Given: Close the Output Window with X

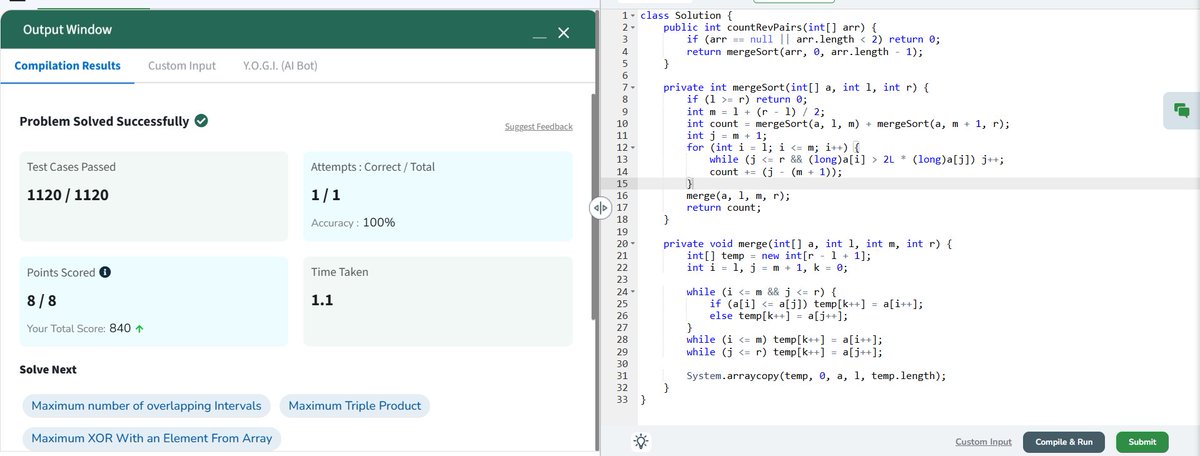Looking at the screenshot, I should (563, 34).
